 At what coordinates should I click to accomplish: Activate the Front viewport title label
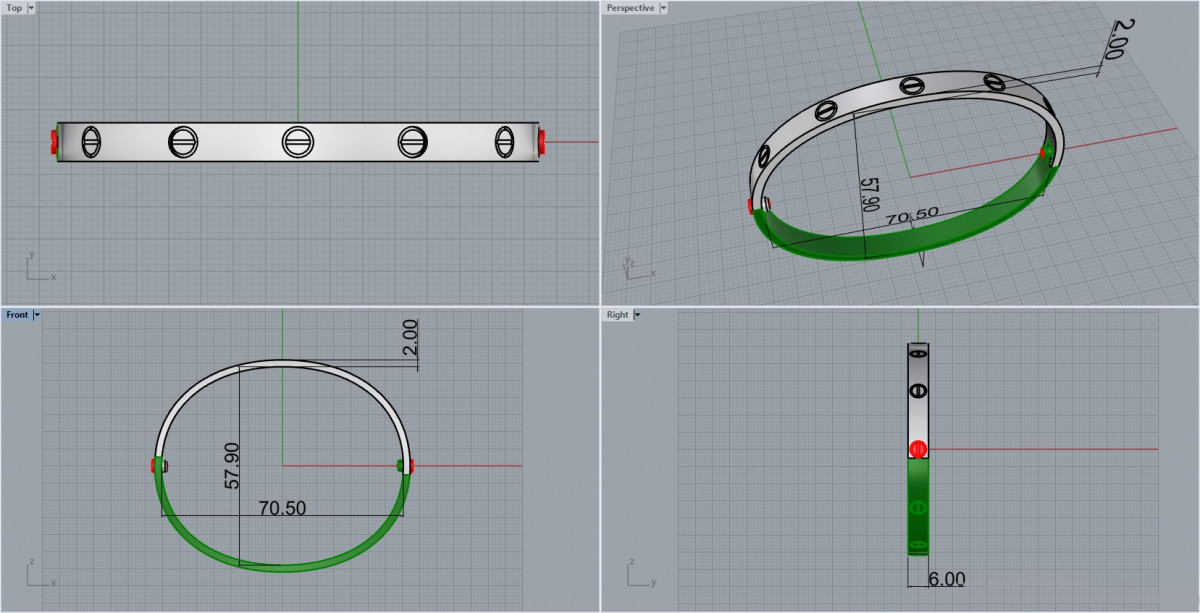click(17, 315)
